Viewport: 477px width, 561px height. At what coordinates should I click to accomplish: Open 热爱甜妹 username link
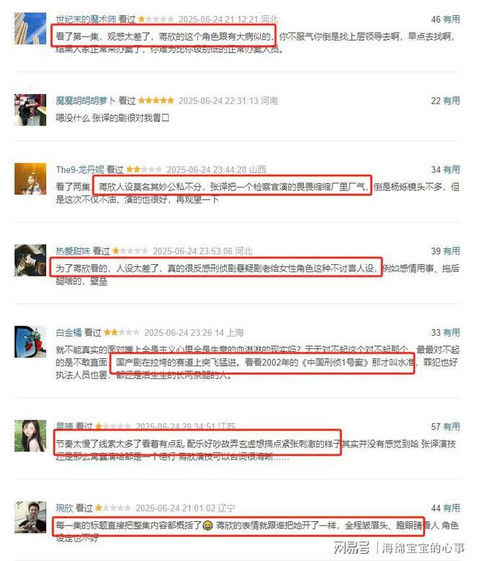click(x=73, y=251)
